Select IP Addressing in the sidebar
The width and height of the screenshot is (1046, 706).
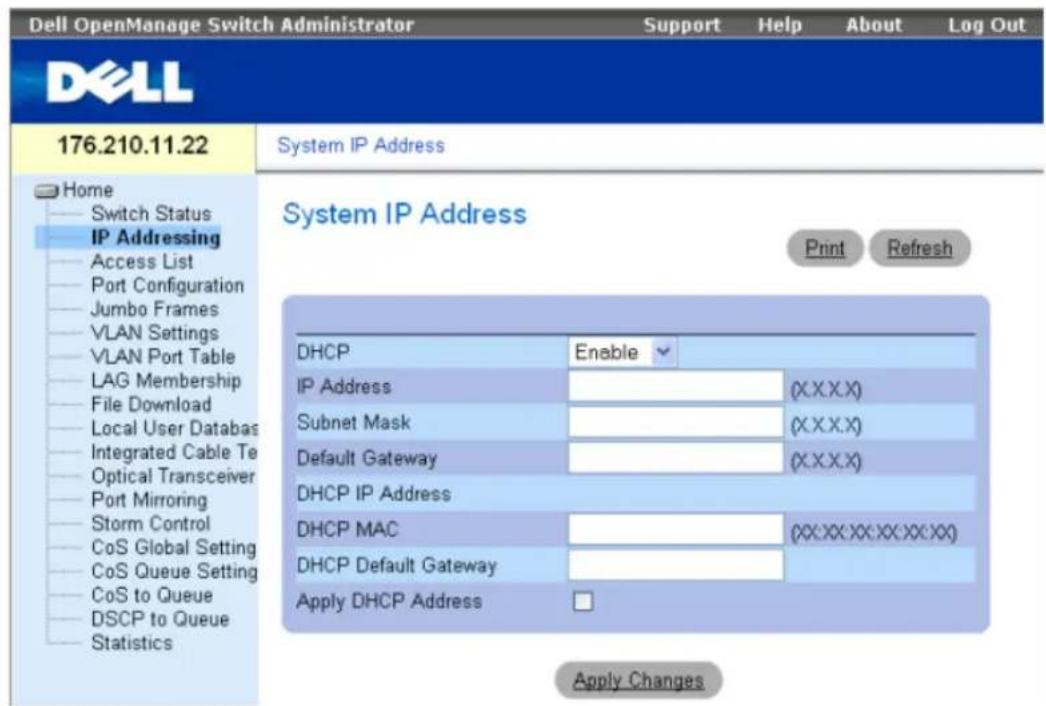coord(155,238)
